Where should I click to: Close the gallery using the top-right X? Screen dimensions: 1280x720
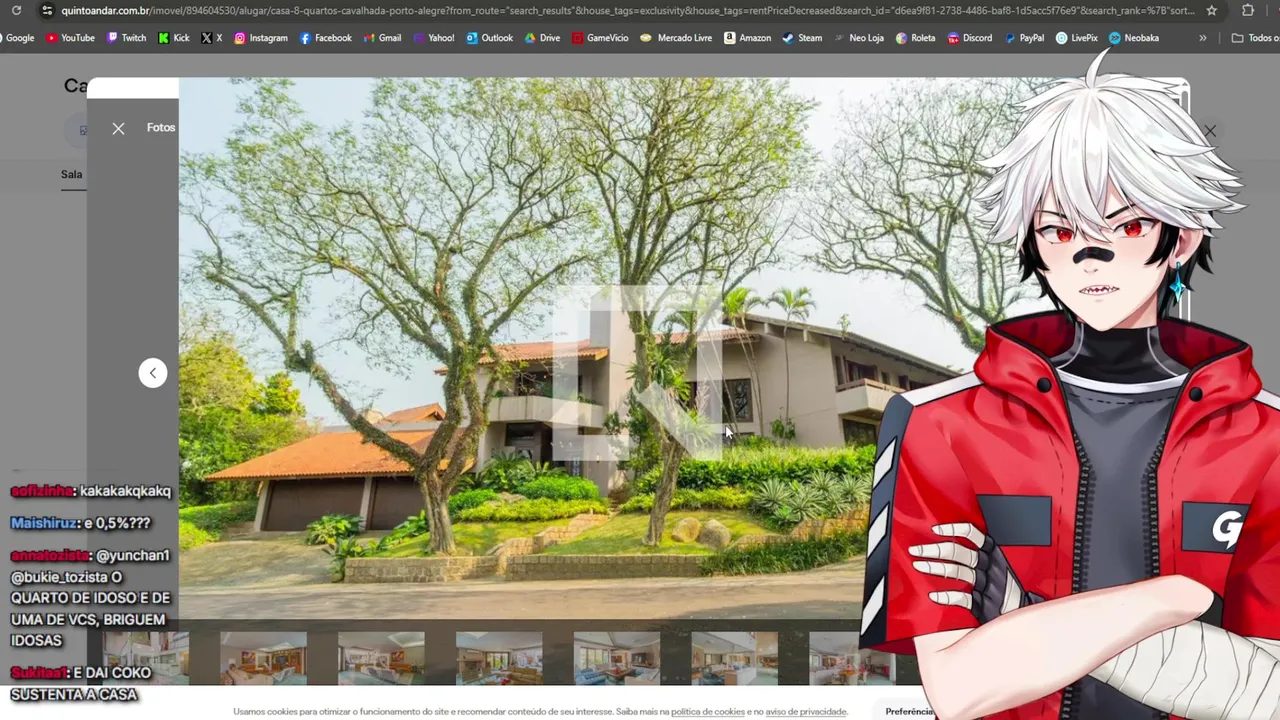click(1210, 131)
